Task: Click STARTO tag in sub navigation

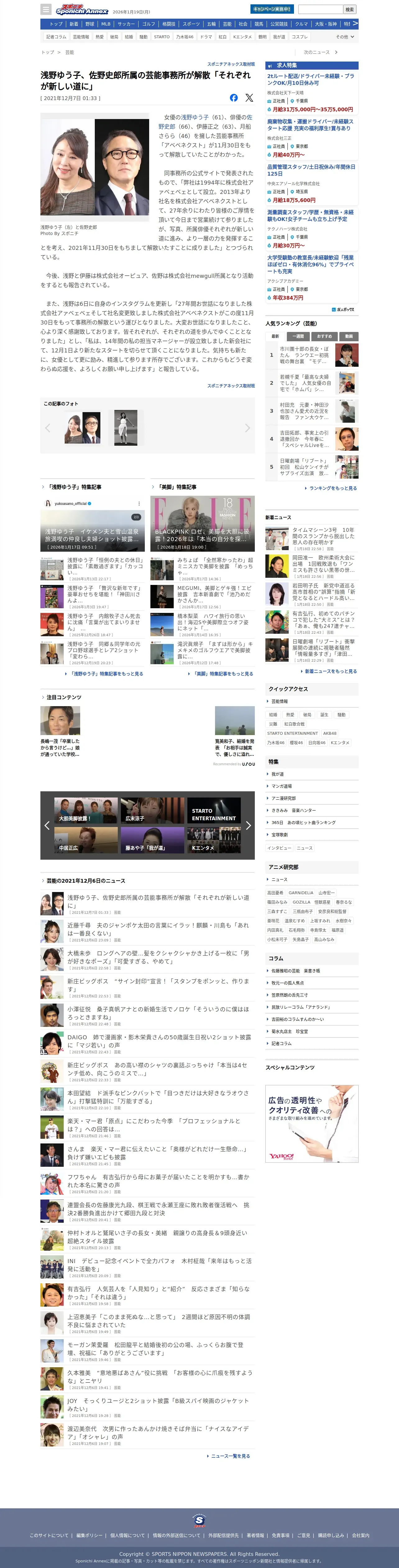Action: click(x=162, y=37)
